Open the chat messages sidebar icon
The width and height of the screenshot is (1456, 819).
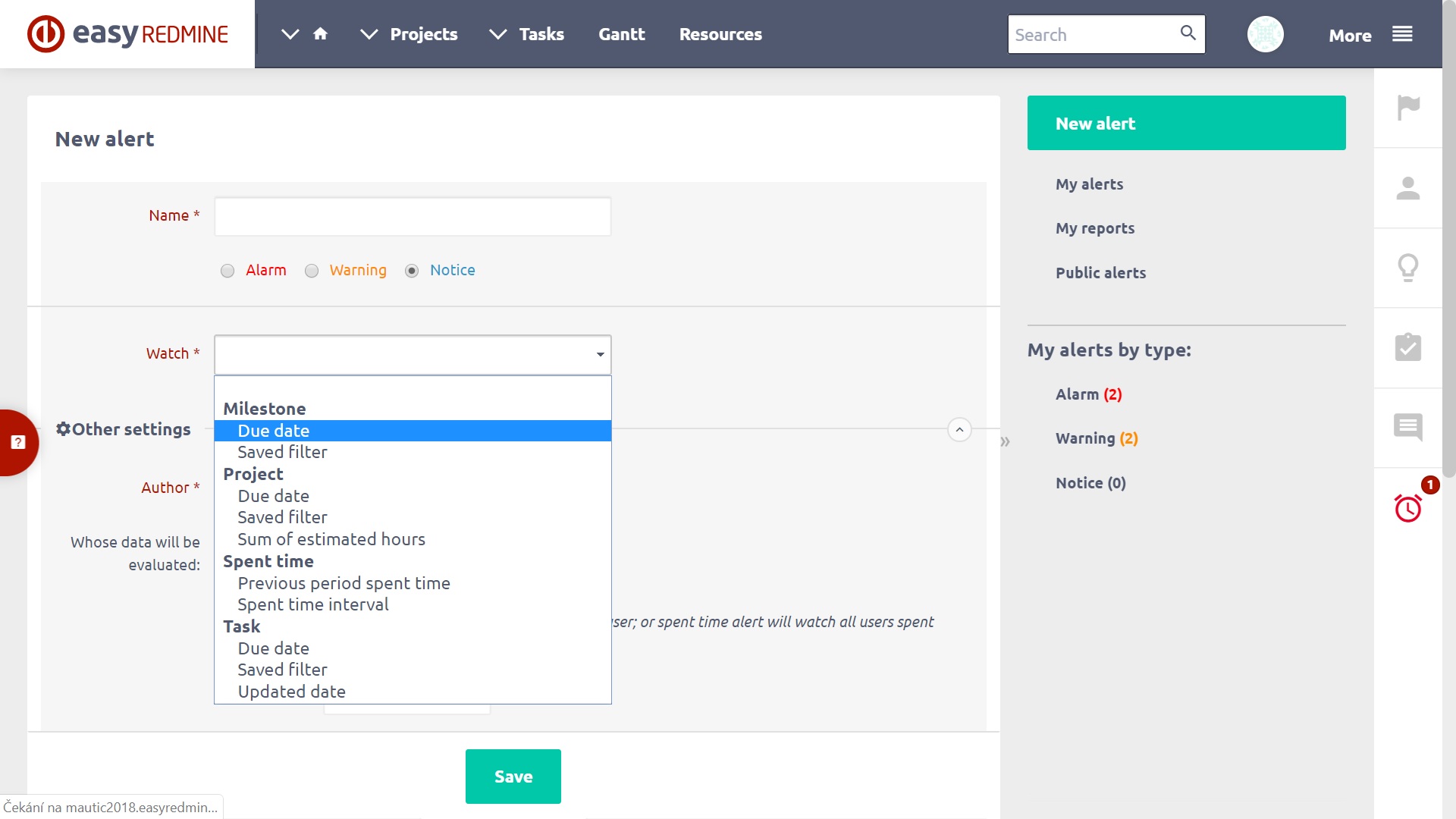1408,428
